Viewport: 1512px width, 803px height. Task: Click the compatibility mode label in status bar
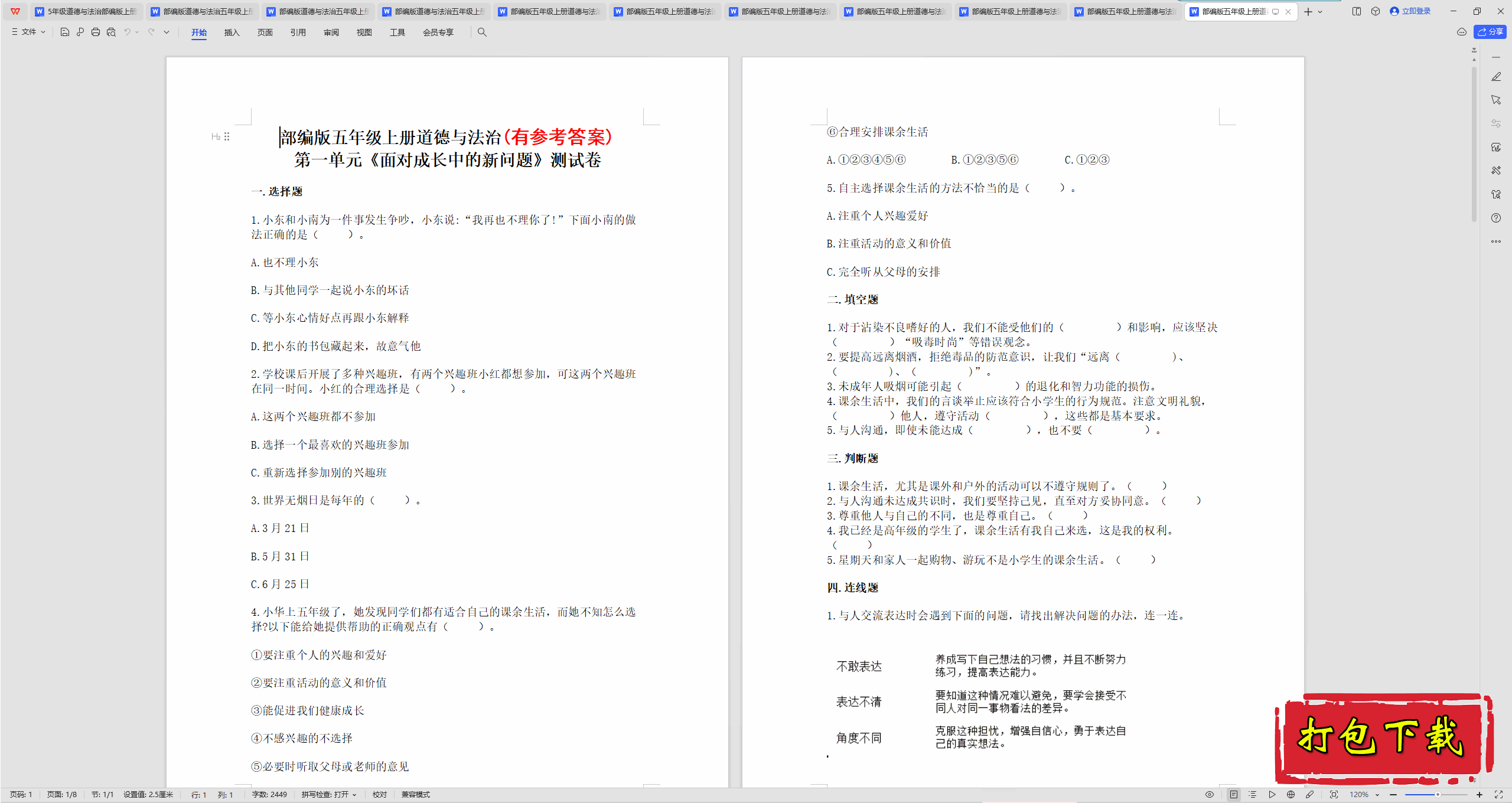[x=416, y=795]
